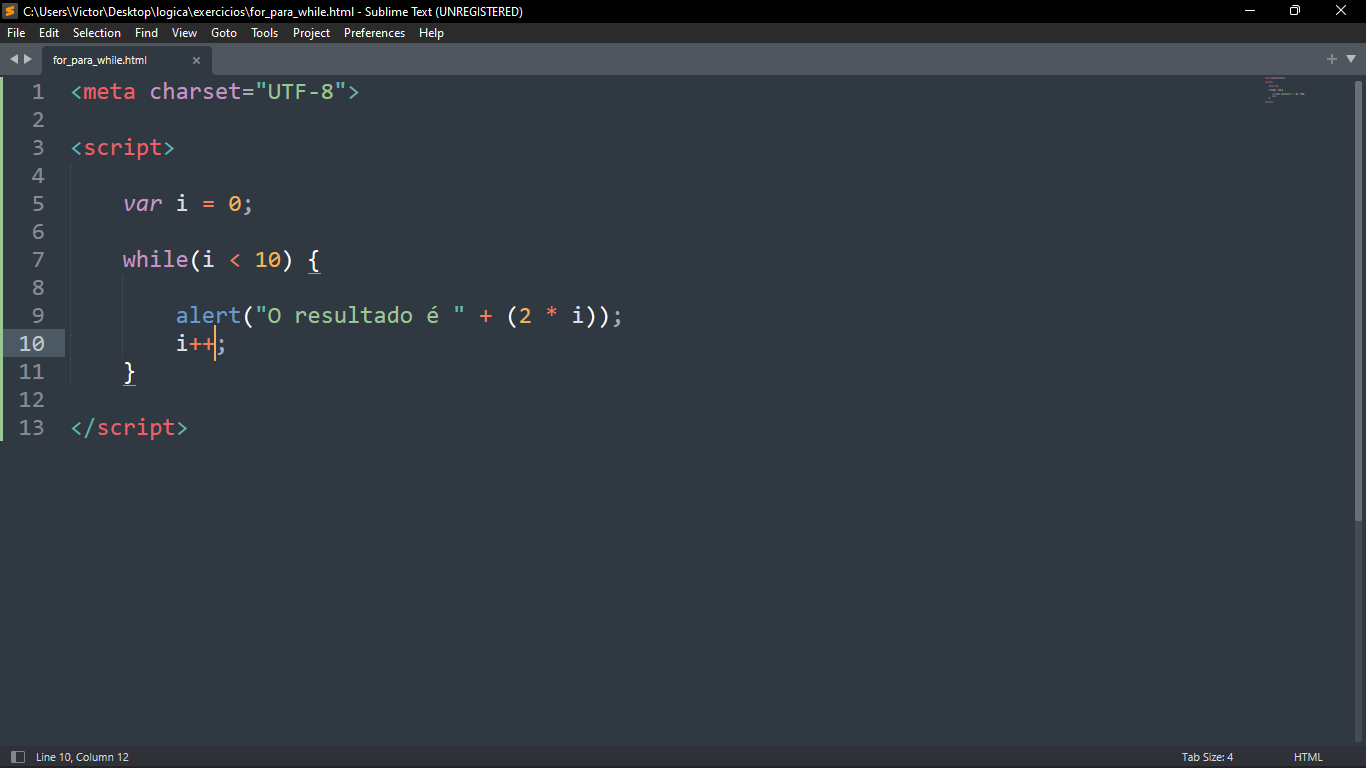
Task: Close the Sublime Text window
Action: tap(1342, 11)
